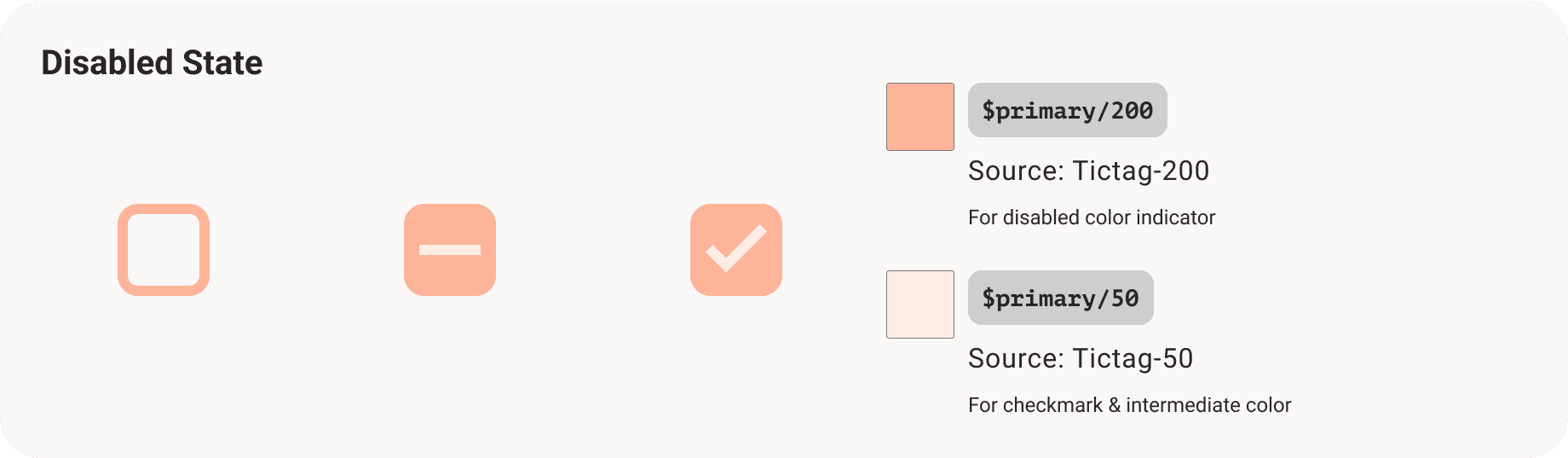
Task: Click the Source: Tictag-200 label
Action: click(x=1088, y=171)
